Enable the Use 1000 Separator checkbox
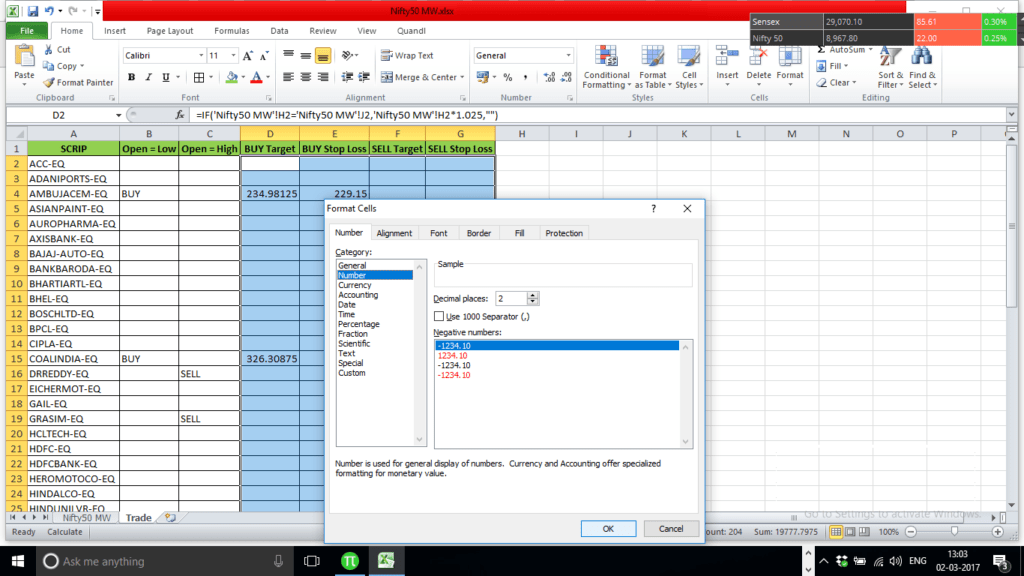The width and height of the screenshot is (1024, 576). (439, 317)
